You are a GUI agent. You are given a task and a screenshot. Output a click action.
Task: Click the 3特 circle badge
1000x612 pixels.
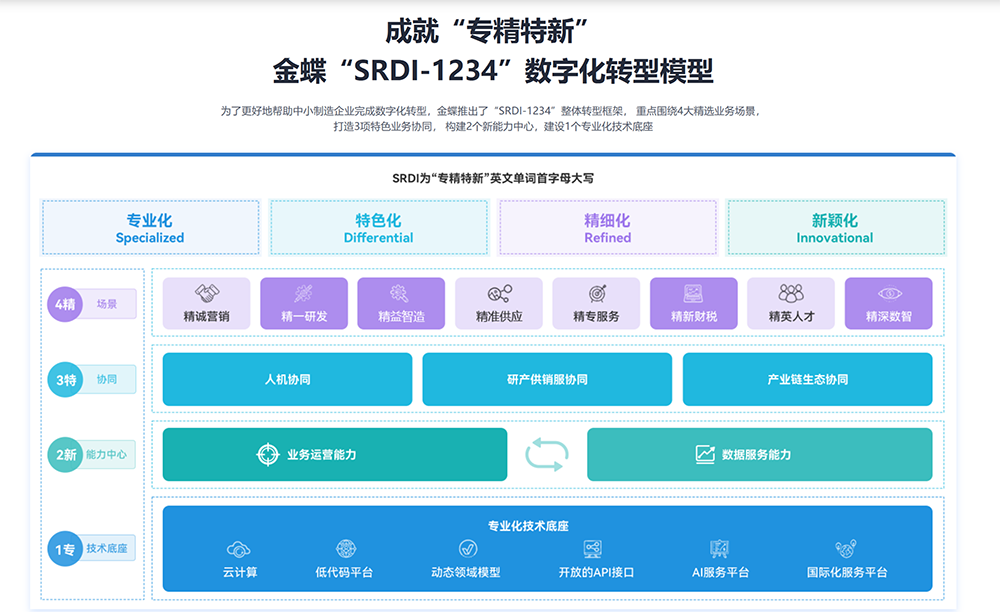(65, 380)
